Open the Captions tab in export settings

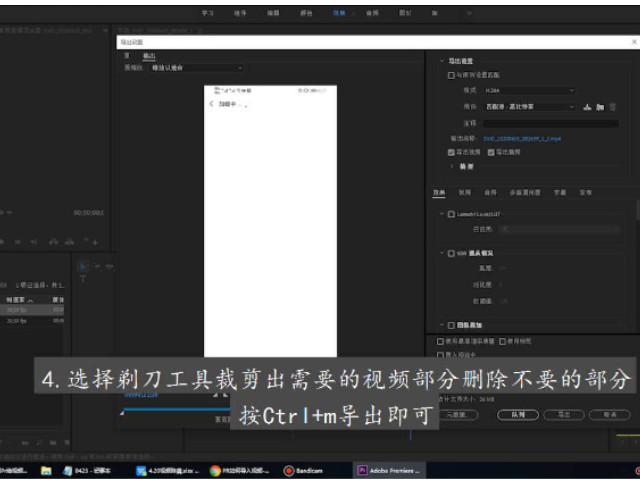coord(560,192)
